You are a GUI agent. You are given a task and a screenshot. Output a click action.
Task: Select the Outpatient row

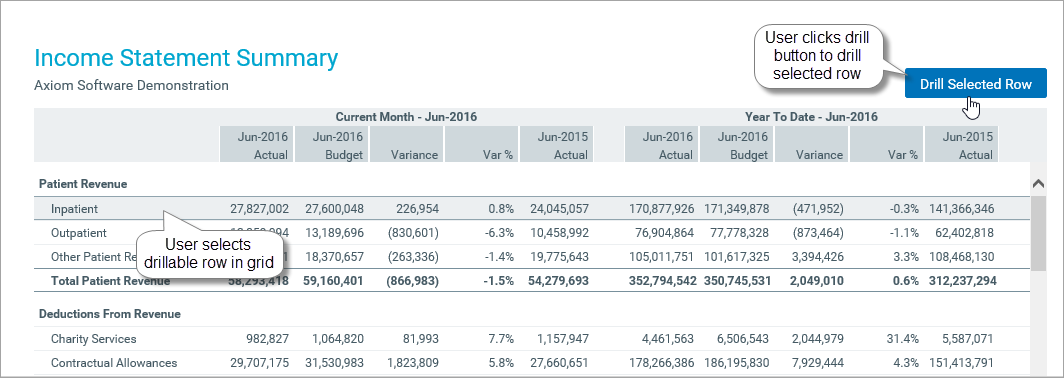(x=531, y=233)
